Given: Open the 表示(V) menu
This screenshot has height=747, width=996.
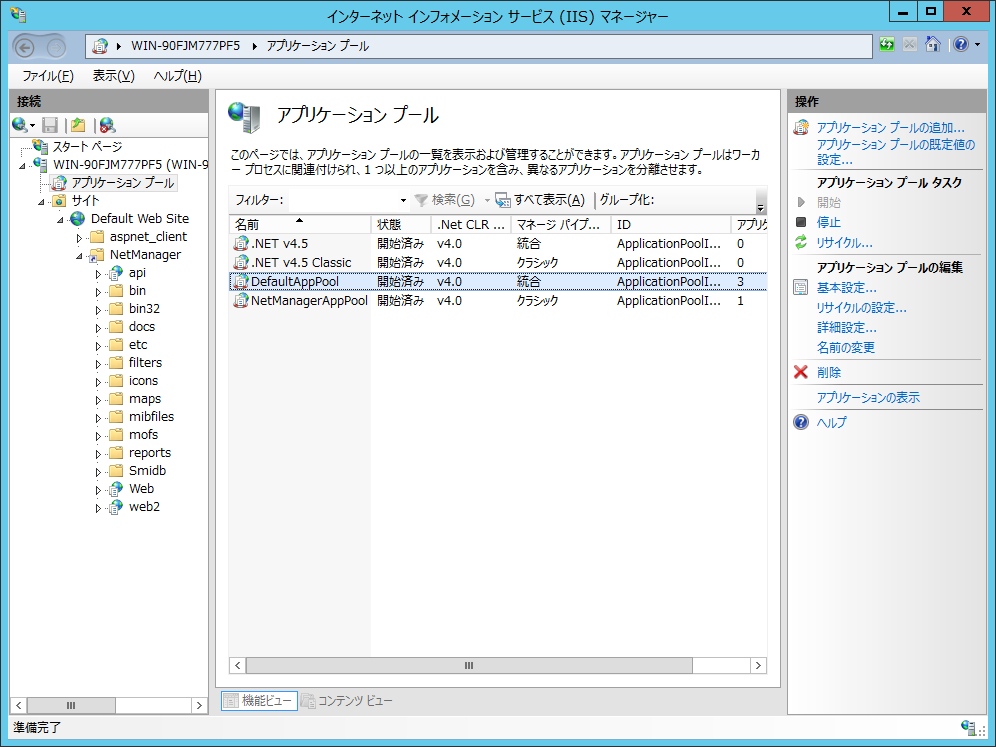Looking at the screenshot, I should tap(114, 76).
